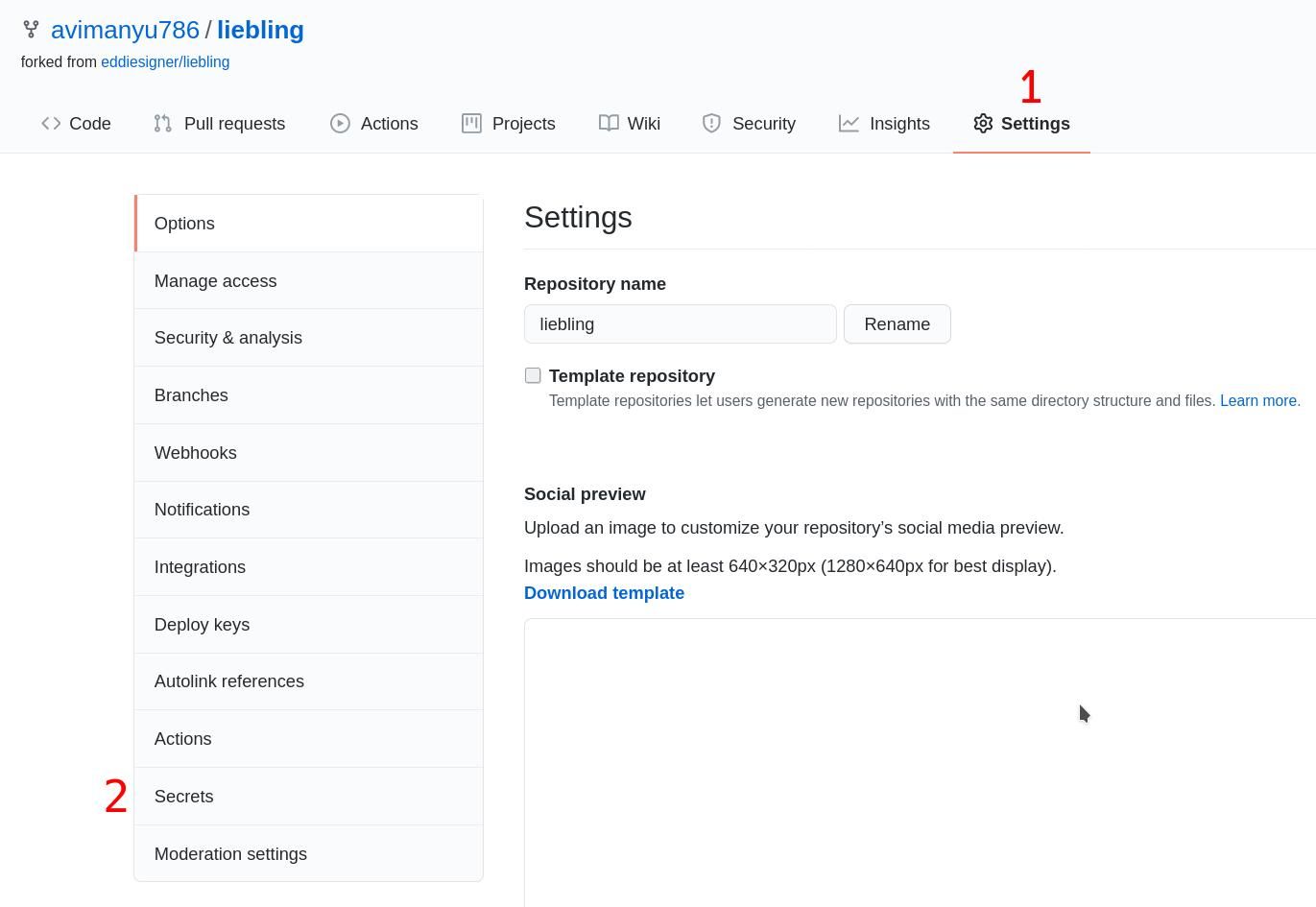Open the Projects tab
This screenshot has height=907, width=1316.
coord(509,124)
